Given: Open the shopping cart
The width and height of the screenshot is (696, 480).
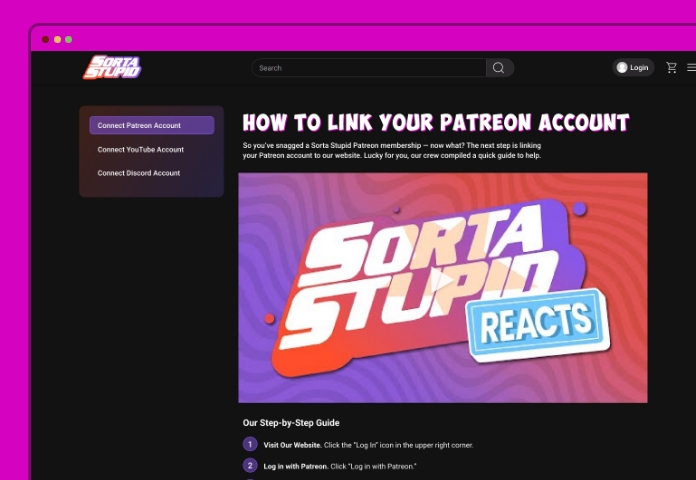Looking at the screenshot, I should click(671, 68).
